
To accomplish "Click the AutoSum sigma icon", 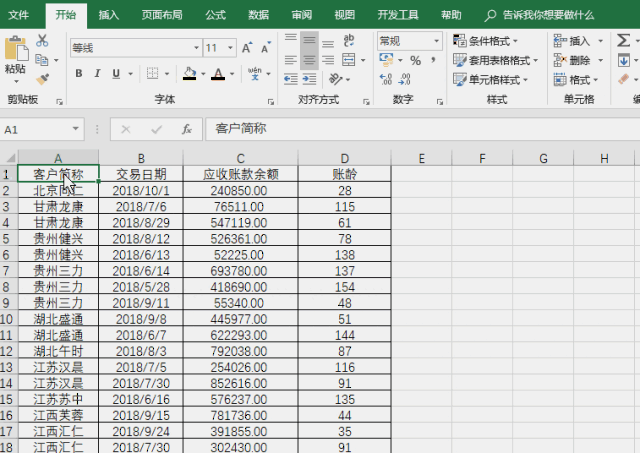I will pyautogui.click(x=623, y=40).
